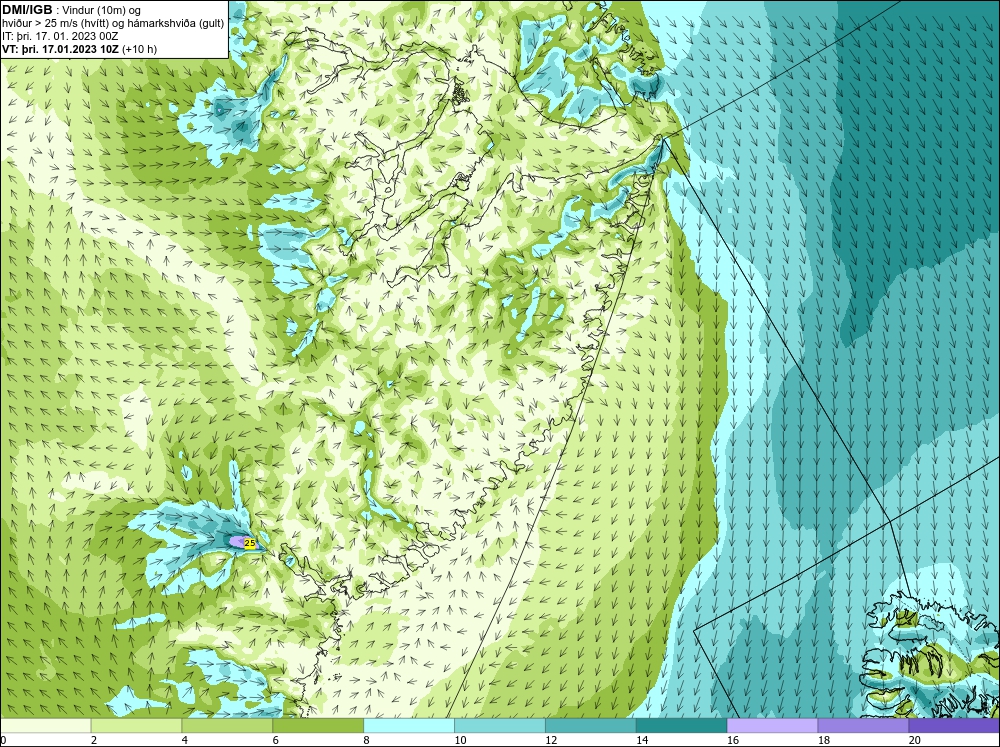Click the 18–20 m/s purple legend swatch
The height and width of the screenshot is (747, 1000).
[x=863, y=725]
